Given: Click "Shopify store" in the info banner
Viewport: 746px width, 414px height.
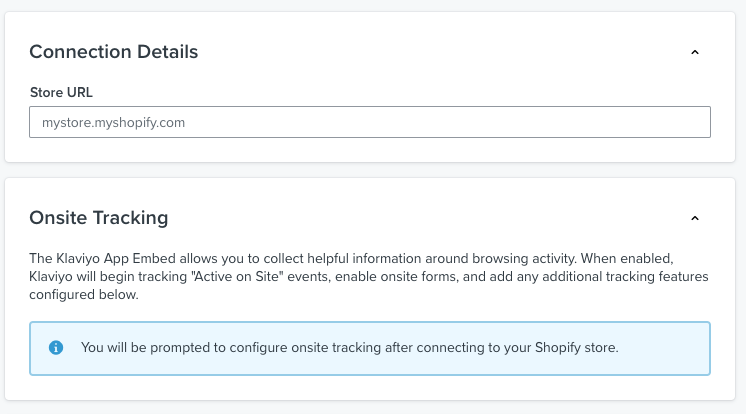Looking at the screenshot, I should tap(575, 348).
